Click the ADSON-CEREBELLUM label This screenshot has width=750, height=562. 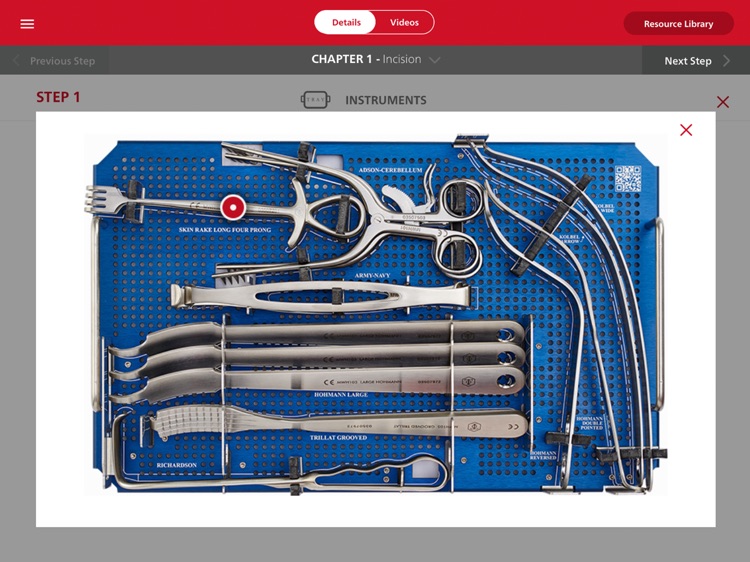pos(390,170)
